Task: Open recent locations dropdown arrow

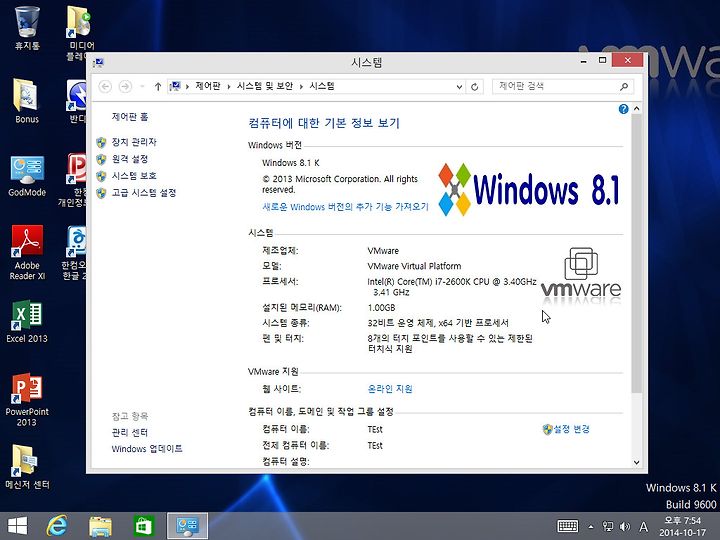Action: click(x=142, y=86)
